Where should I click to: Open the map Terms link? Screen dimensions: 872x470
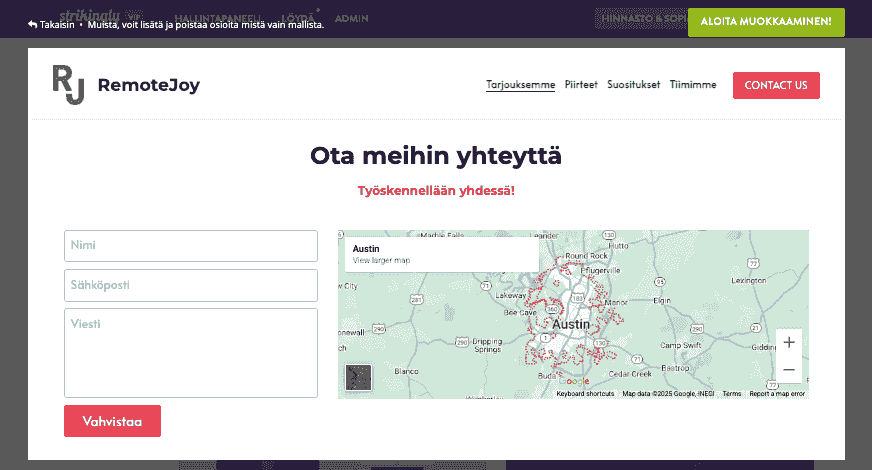(732, 393)
